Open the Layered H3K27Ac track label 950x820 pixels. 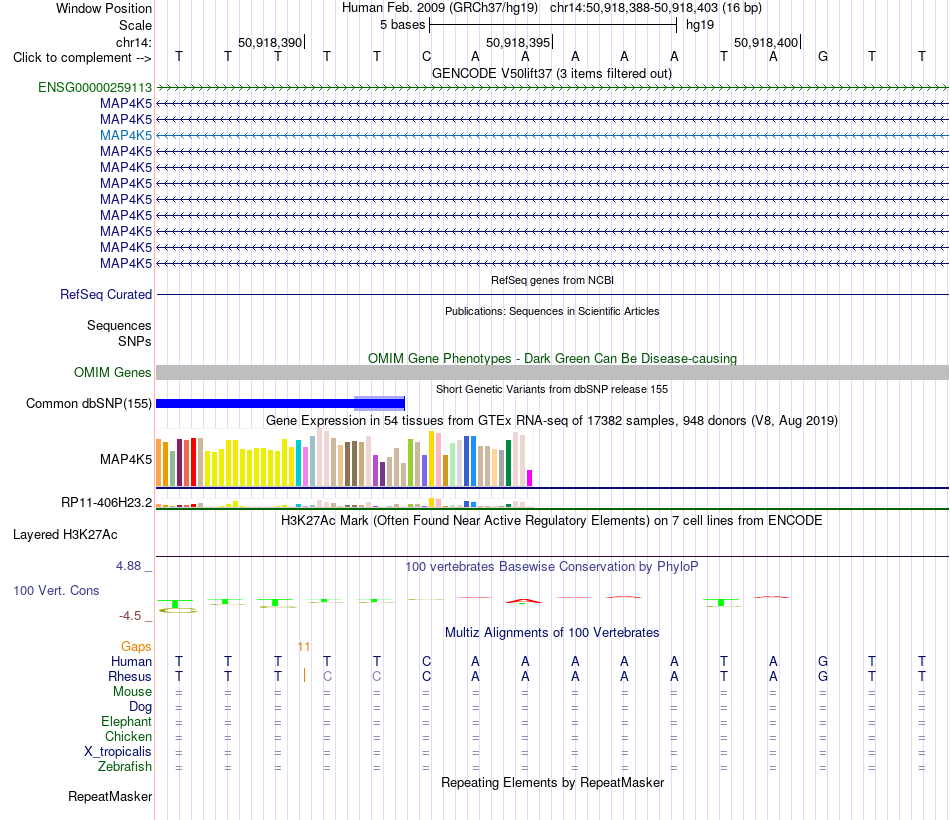(x=65, y=535)
